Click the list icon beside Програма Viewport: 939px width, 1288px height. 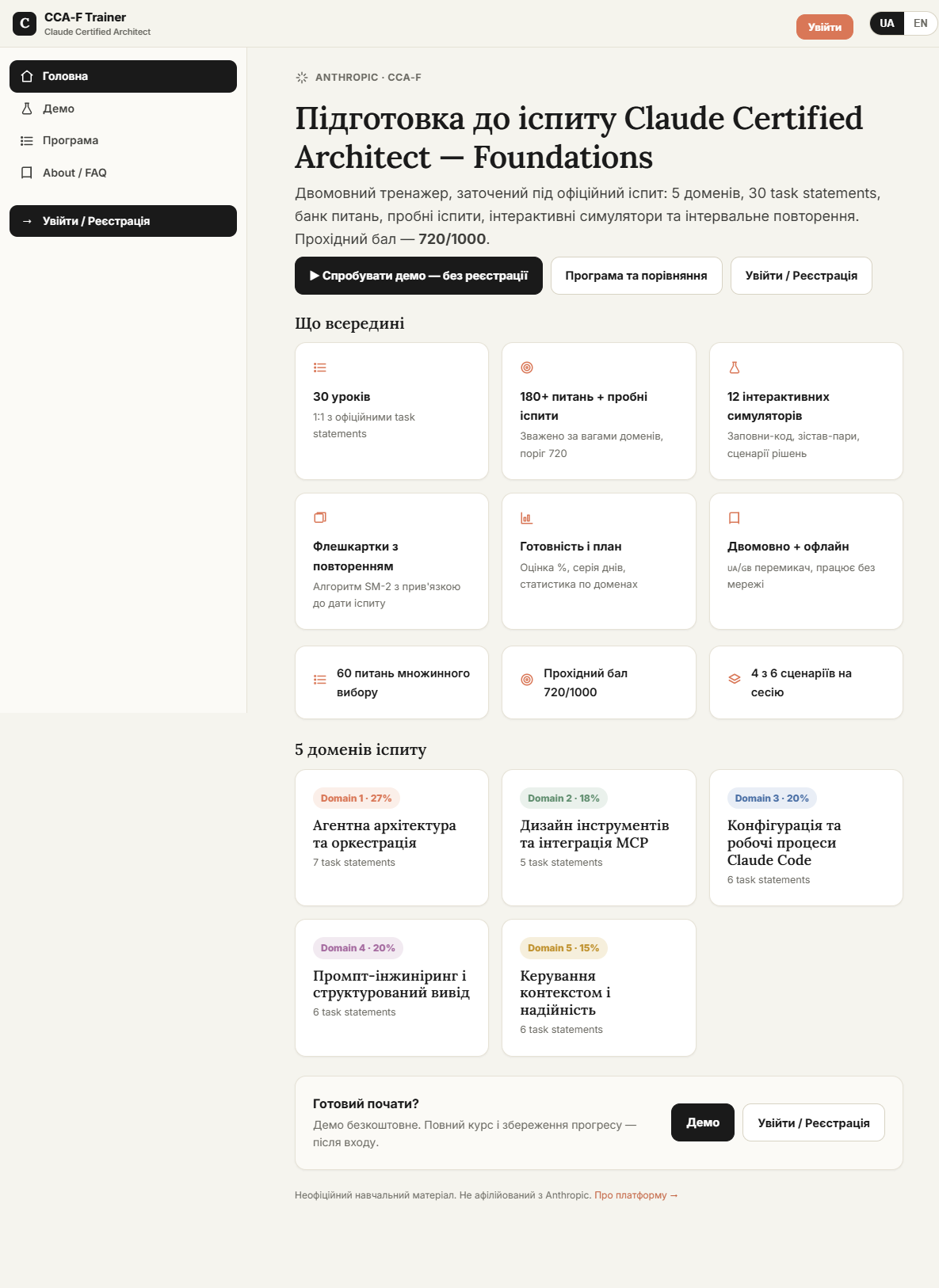pos(27,140)
